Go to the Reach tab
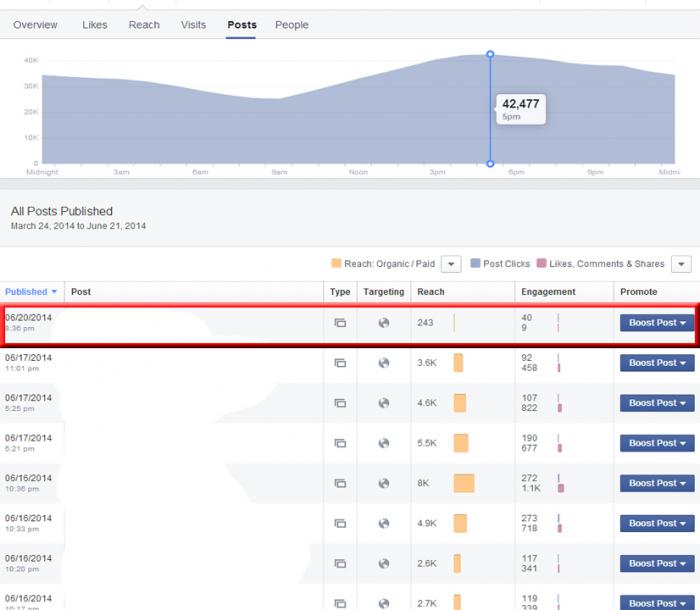This screenshot has width=700, height=610. [144, 25]
